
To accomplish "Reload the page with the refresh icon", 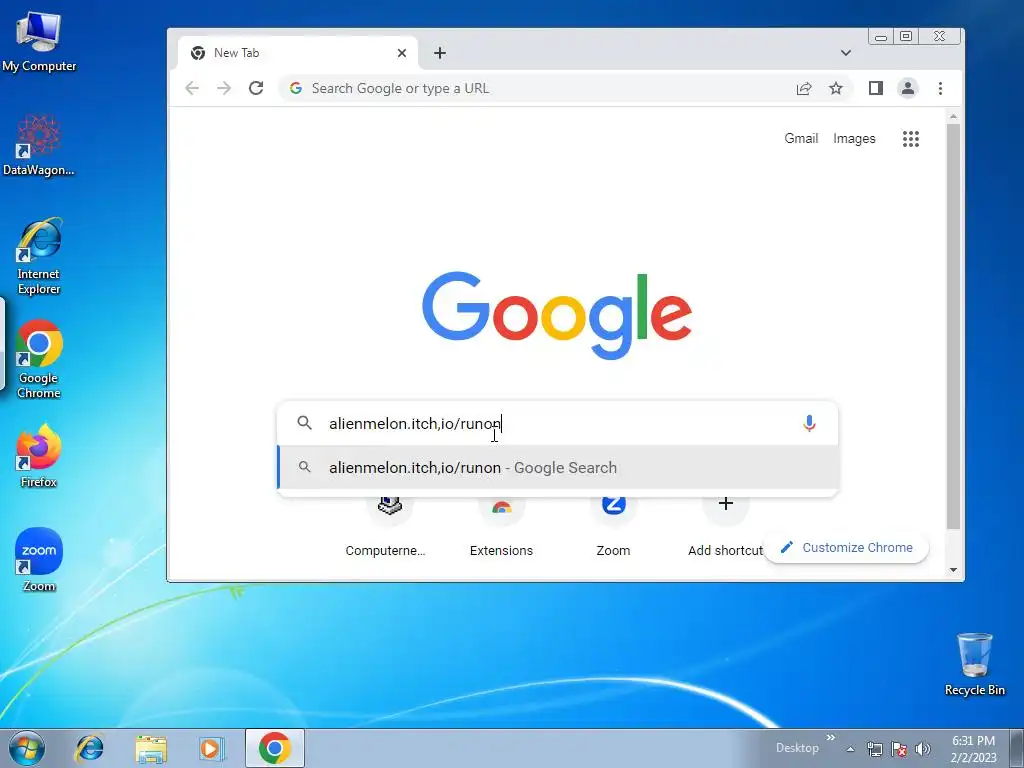I will pyautogui.click(x=256, y=88).
